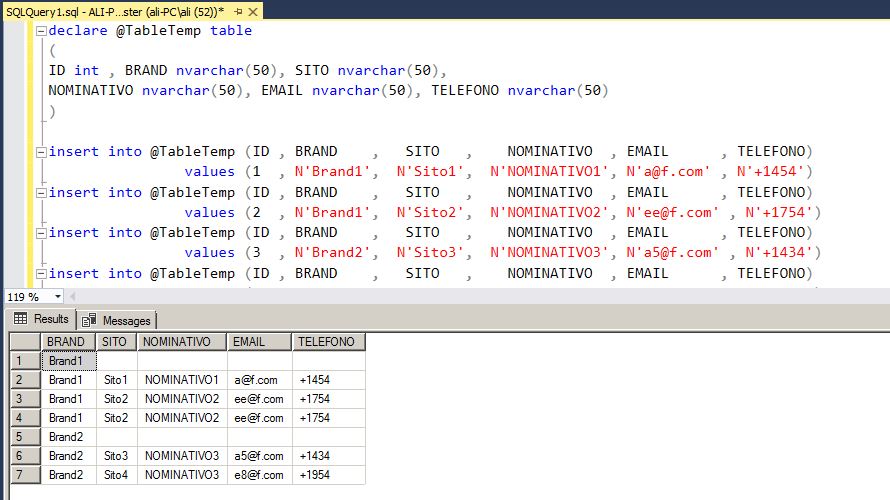Select result row 2 header
Screen dimensions: 890x500
pyautogui.click(x=26, y=380)
